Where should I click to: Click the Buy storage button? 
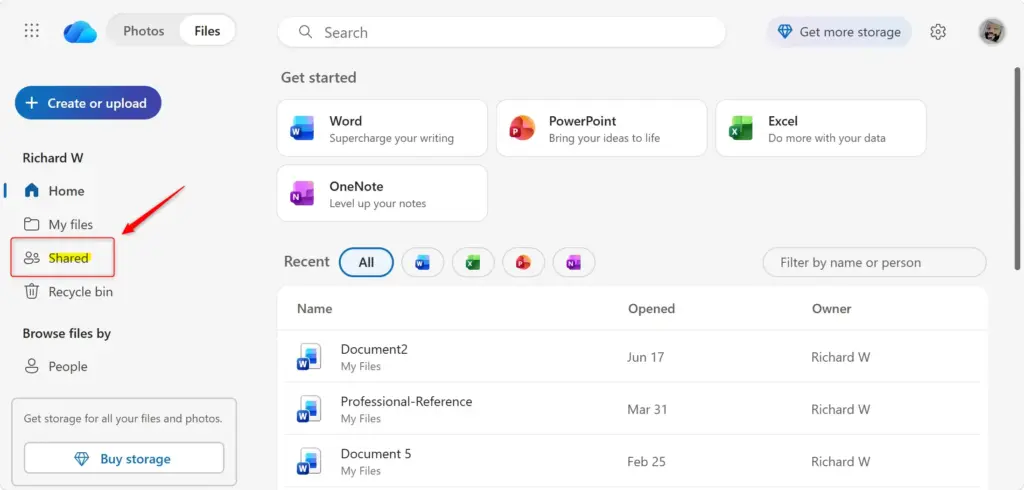click(124, 459)
